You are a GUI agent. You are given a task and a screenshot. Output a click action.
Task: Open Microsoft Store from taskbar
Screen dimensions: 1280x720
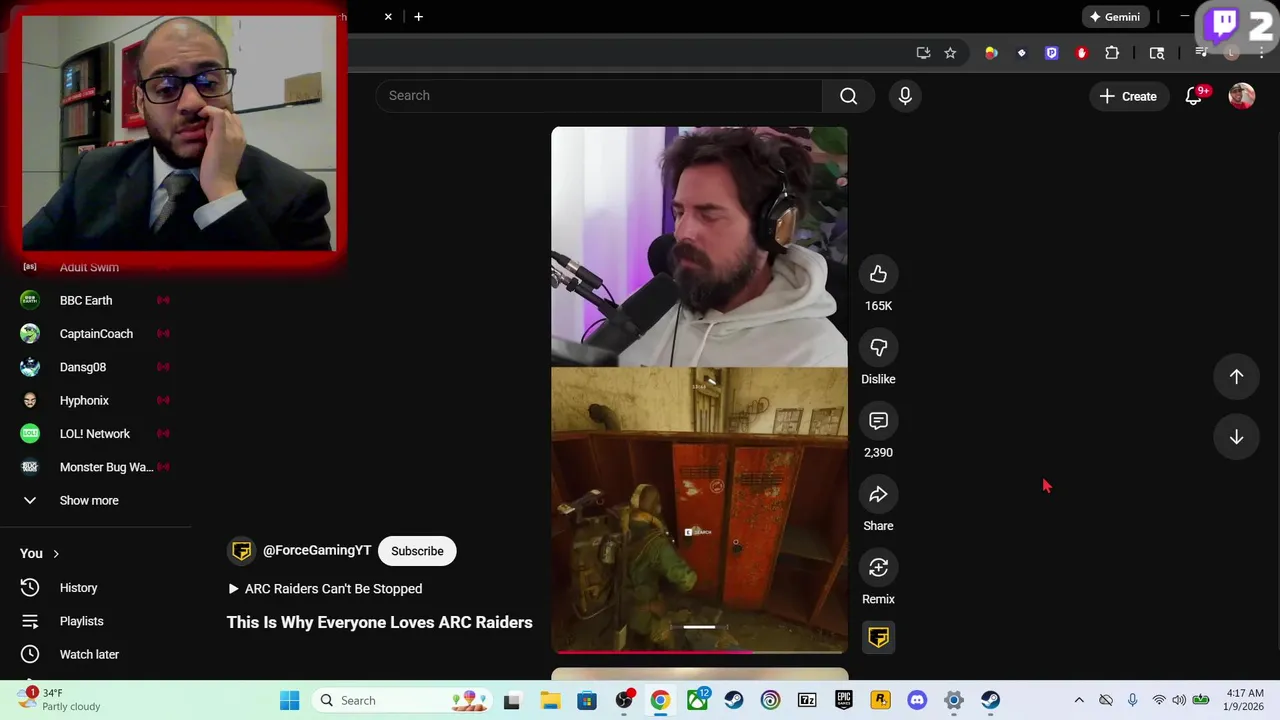pyautogui.click(x=586, y=700)
